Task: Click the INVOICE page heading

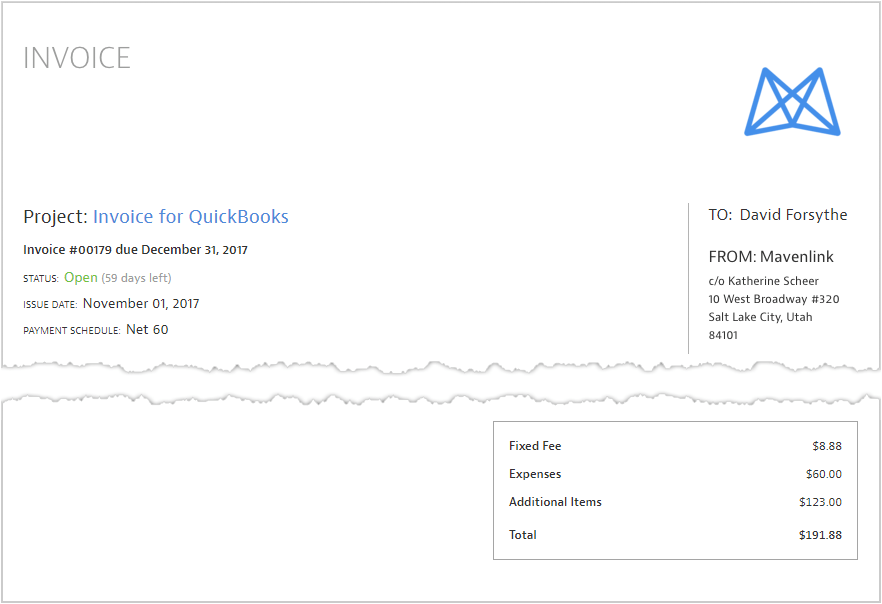Action: tap(77, 58)
